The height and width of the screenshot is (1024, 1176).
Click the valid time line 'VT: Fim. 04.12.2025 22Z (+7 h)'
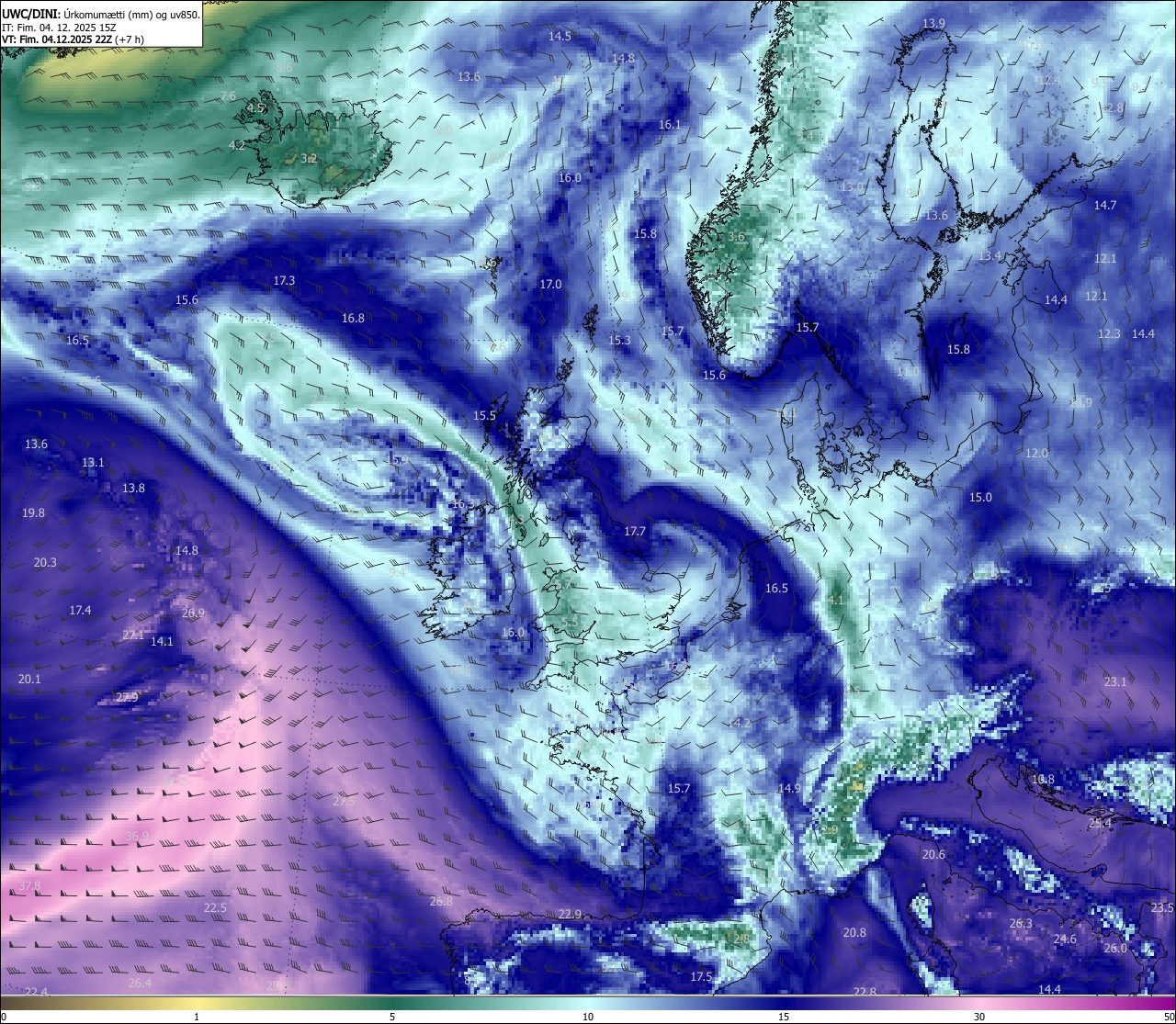coord(73,39)
